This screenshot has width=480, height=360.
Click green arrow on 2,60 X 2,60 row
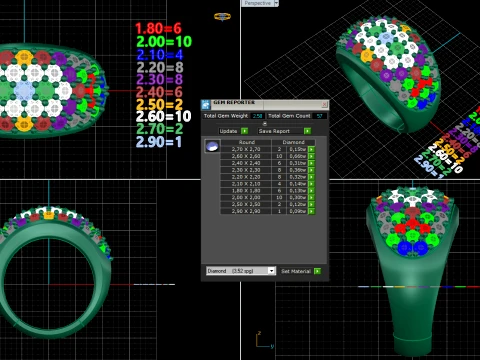(x=311, y=156)
